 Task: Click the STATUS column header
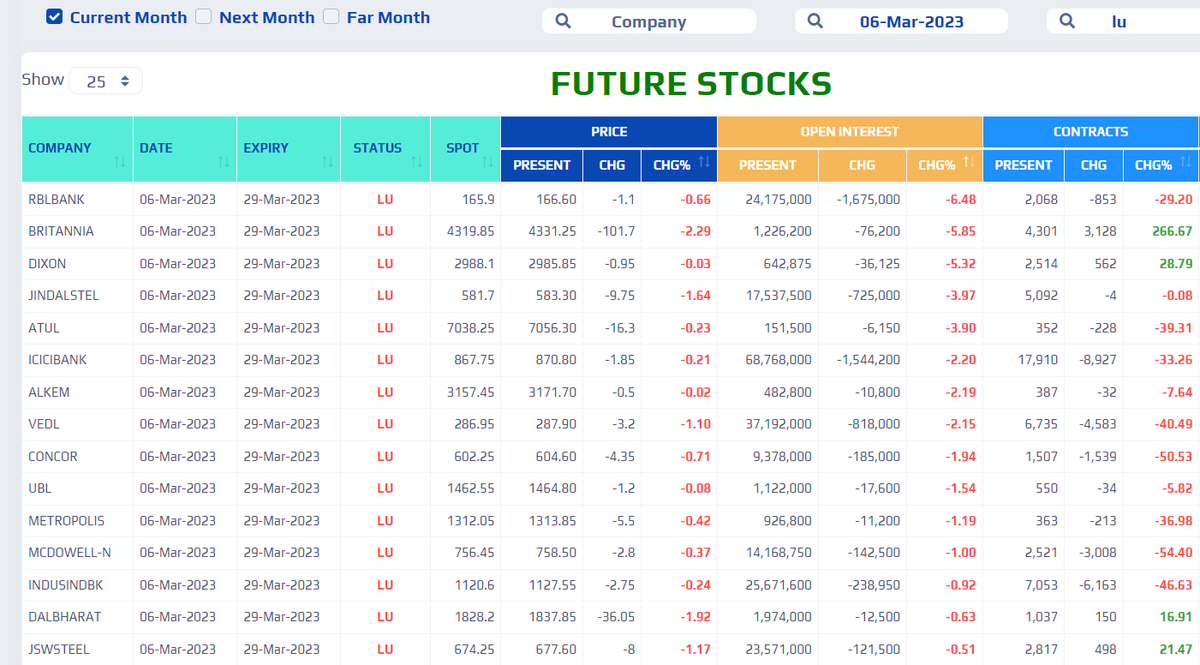(x=385, y=148)
